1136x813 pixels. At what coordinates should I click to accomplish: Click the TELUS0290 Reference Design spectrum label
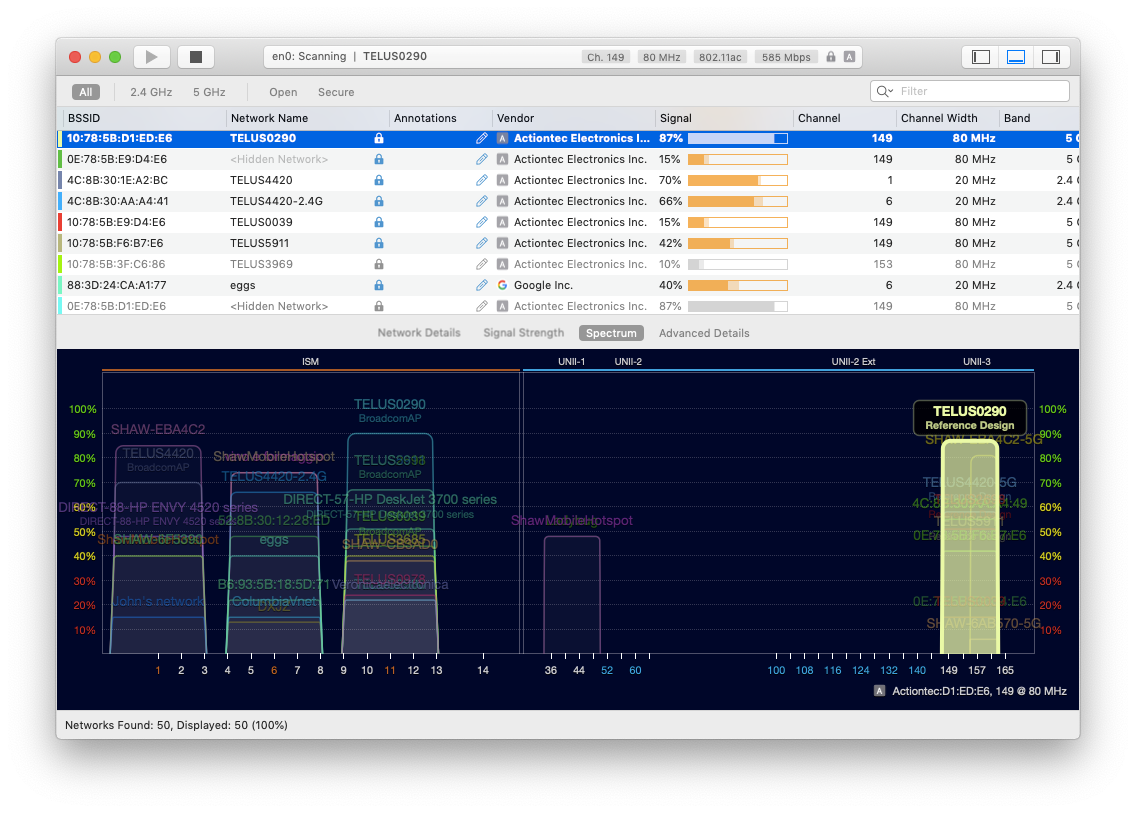click(x=969, y=417)
